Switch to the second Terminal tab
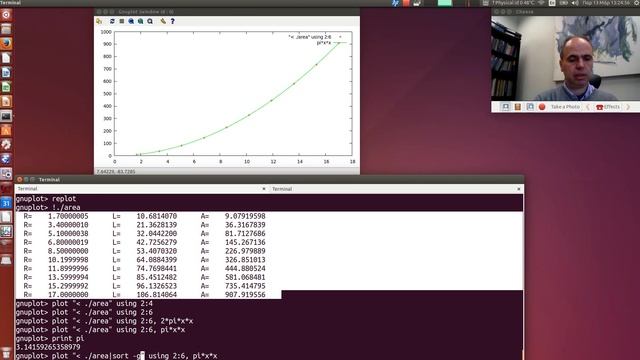Image resolution: width=640 pixels, height=360 pixels. point(396,189)
